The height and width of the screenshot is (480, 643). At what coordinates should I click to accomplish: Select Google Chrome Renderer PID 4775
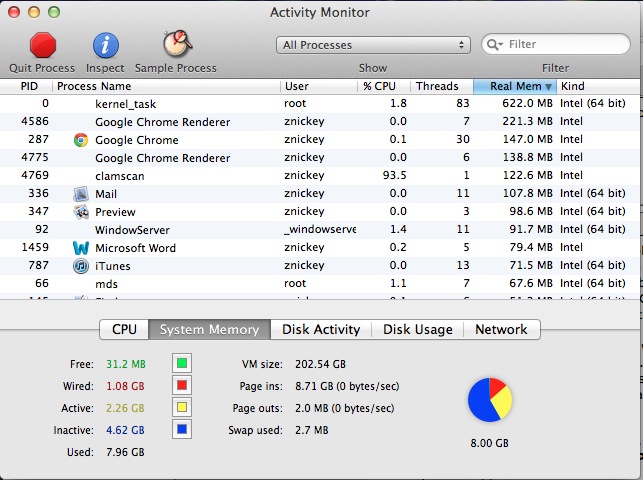[x=320, y=158]
